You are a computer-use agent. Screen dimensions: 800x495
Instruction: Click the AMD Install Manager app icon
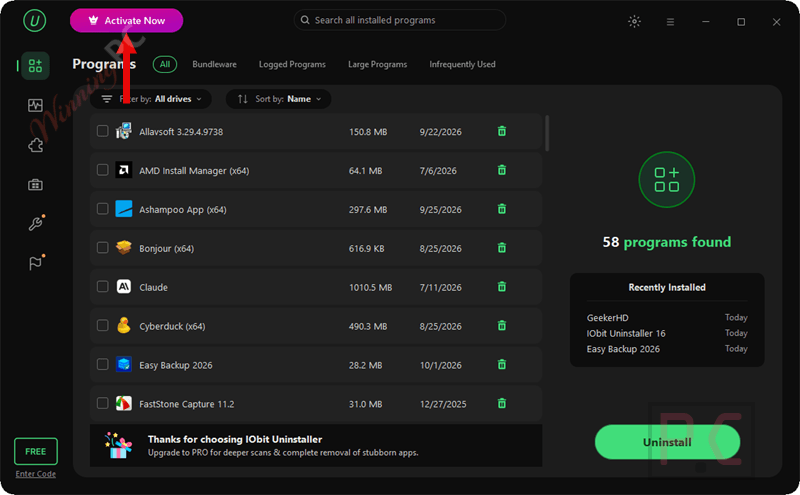coord(123,170)
